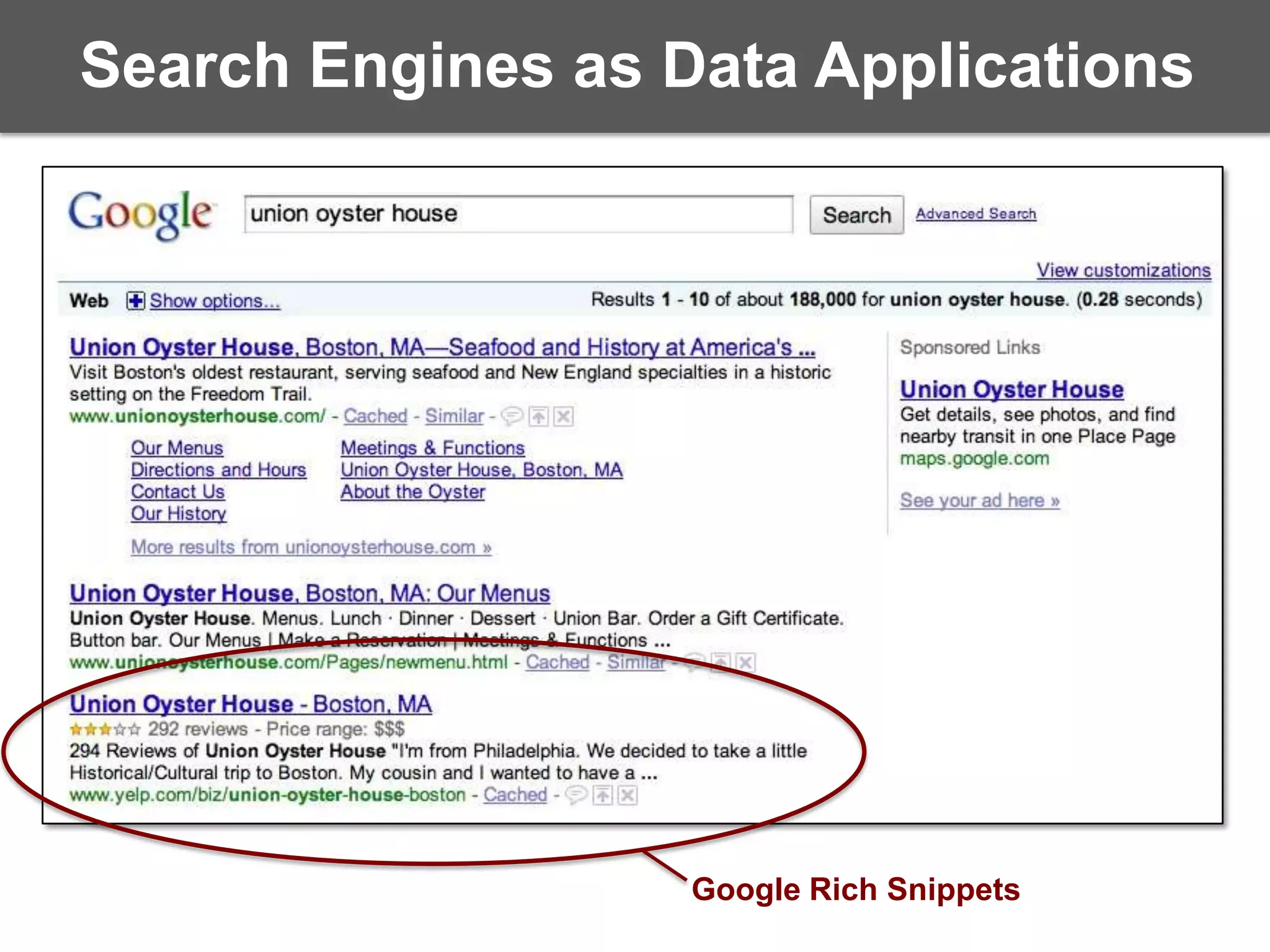The image size is (1270, 952).
Task: Click Show options... link
Action: click(x=215, y=301)
